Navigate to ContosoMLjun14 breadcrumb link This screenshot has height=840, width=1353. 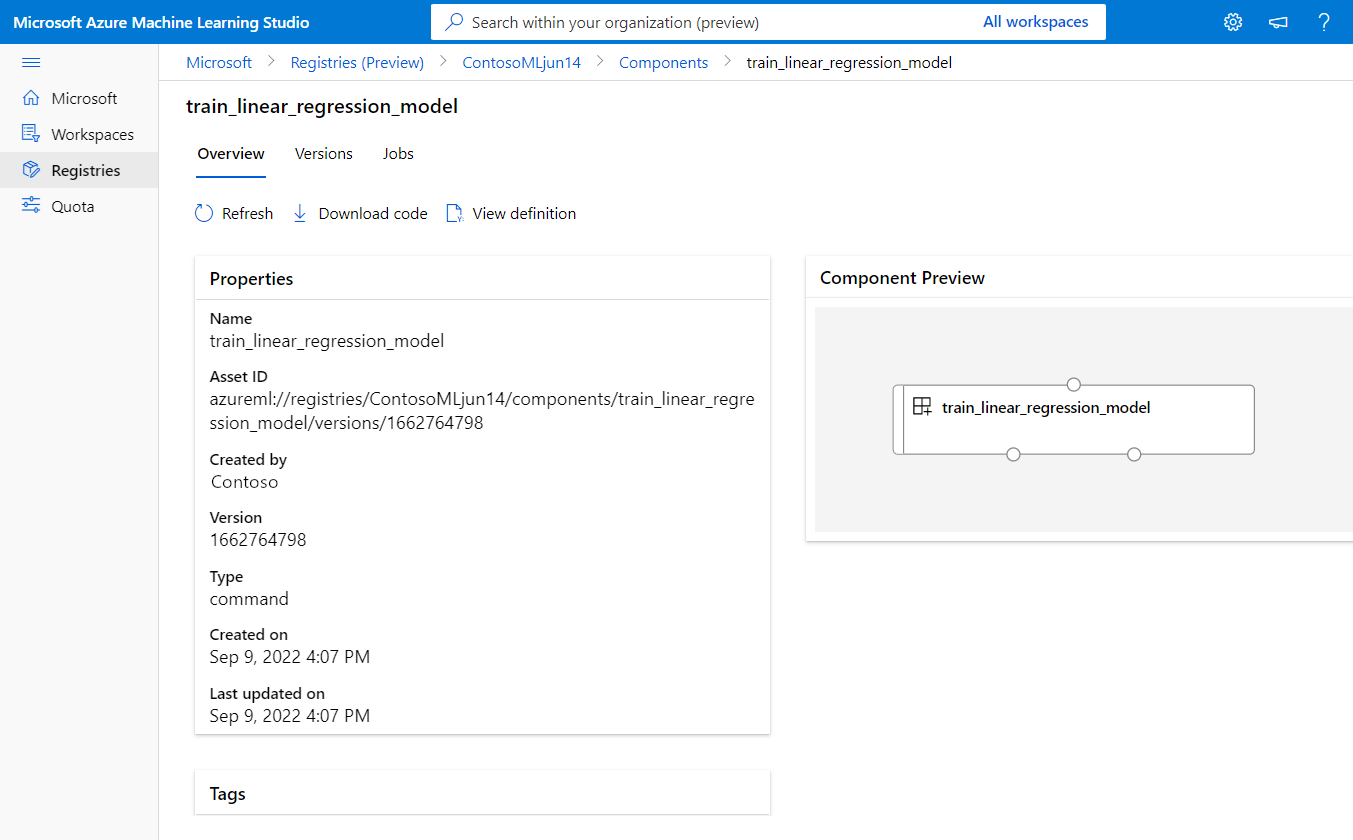(x=521, y=62)
